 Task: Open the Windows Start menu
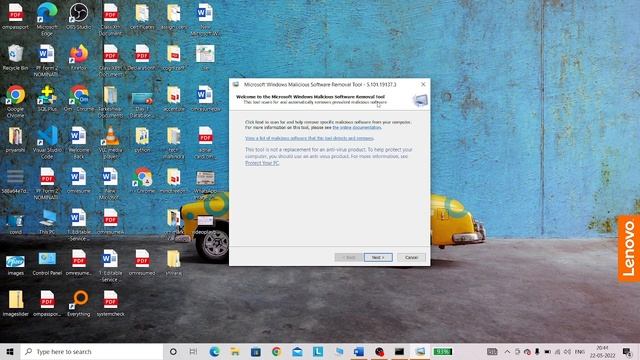click(x=10, y=351)
